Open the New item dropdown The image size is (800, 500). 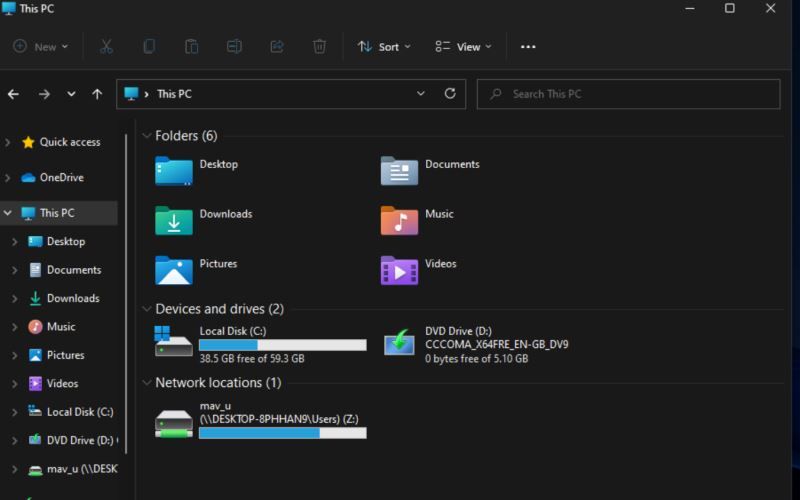point(40,46)
